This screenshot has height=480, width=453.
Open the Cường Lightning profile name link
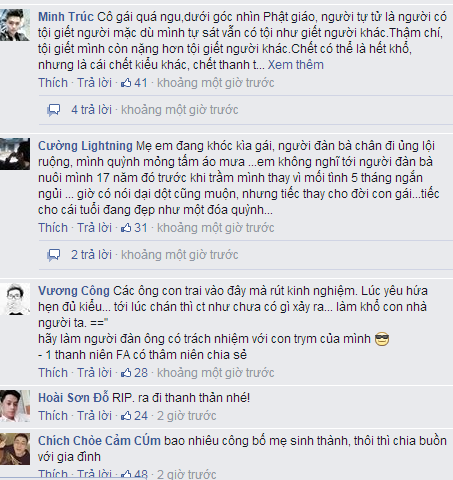[85, 146]
